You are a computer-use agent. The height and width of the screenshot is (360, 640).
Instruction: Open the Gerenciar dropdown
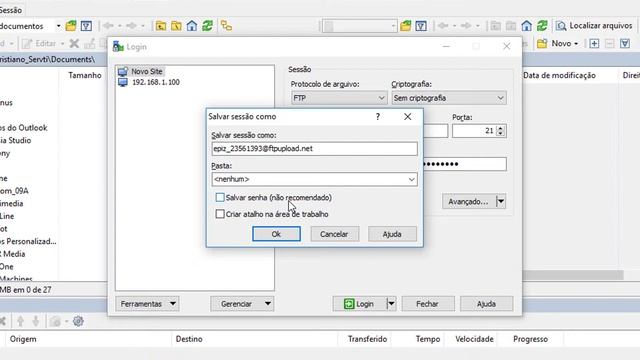(x=242, y=304)
